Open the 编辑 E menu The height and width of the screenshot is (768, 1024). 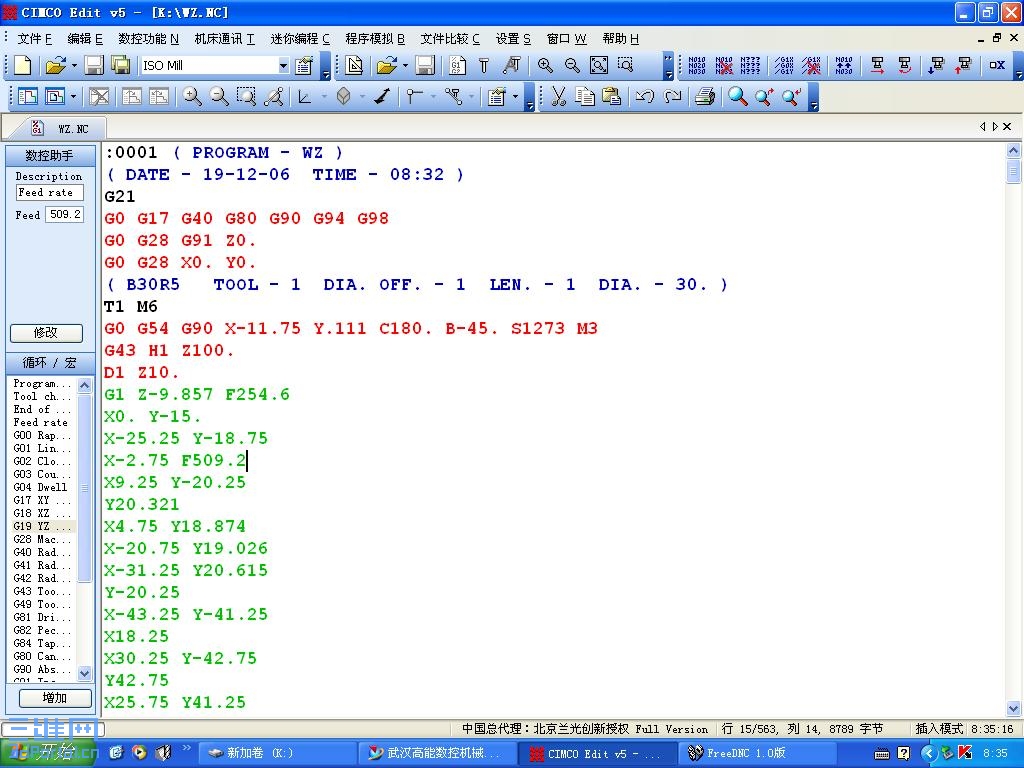[85, 39]
